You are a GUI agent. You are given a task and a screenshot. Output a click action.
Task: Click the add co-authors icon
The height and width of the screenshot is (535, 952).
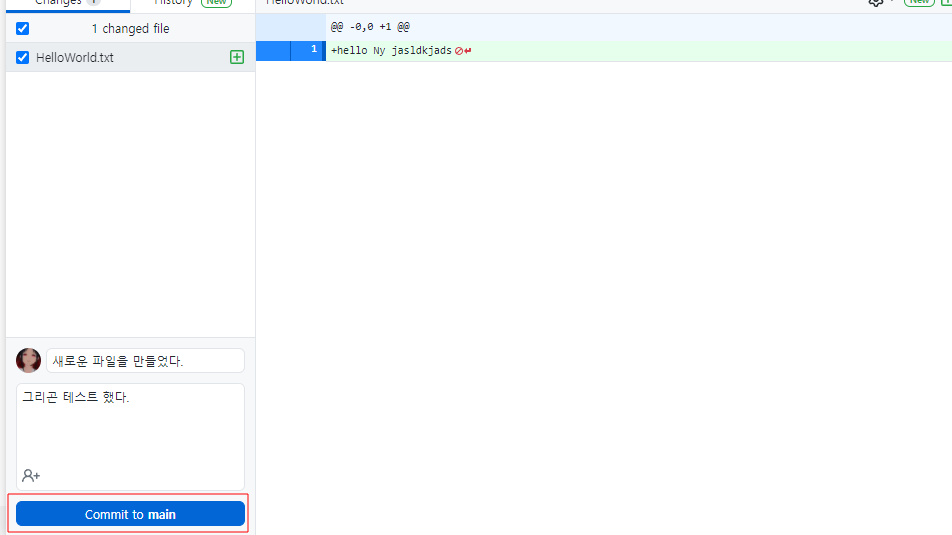(31, 475)
